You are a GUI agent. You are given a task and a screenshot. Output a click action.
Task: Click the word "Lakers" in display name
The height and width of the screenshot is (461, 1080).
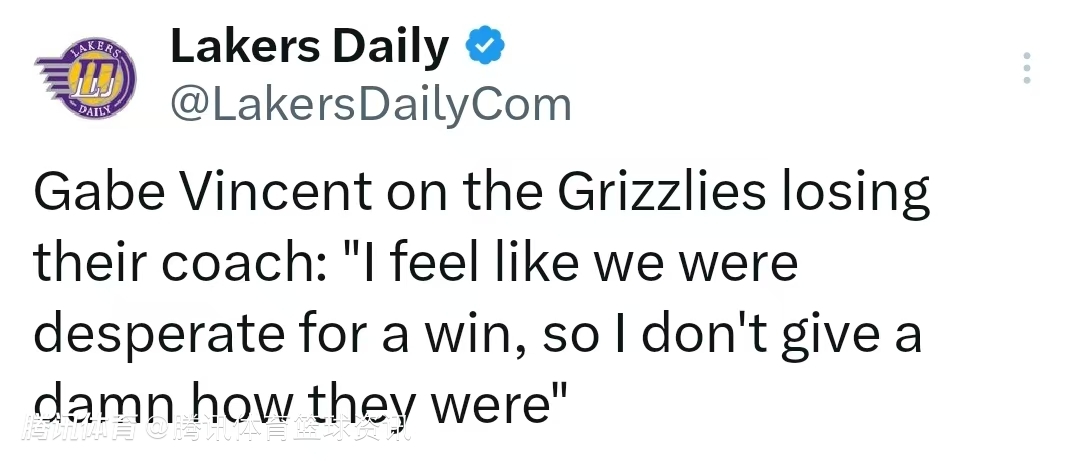tap(242, 47)
